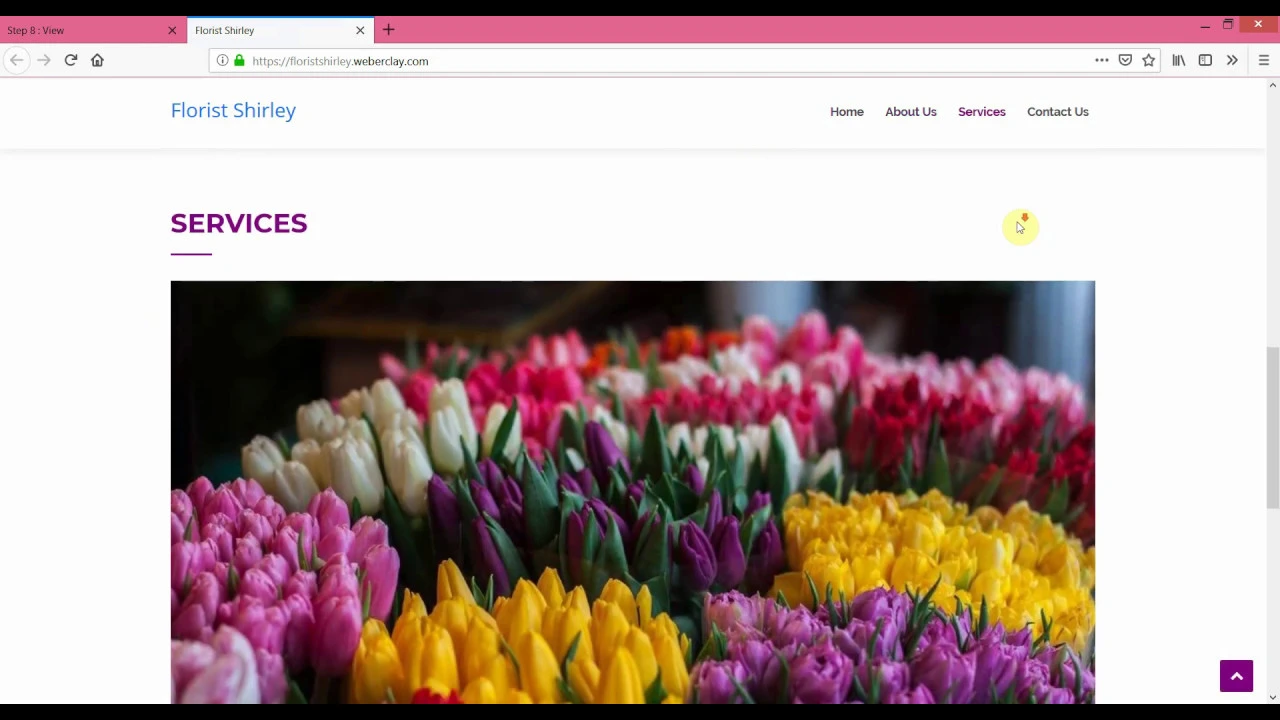
Task: Open the Services navigation link
Action: pos(982,112)
